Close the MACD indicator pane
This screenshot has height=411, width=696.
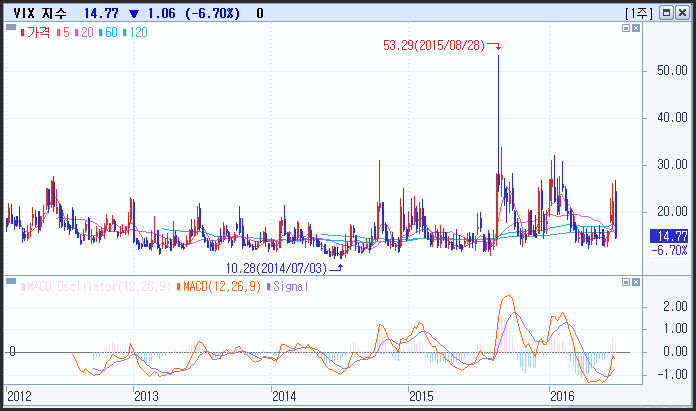click(636, 282)
